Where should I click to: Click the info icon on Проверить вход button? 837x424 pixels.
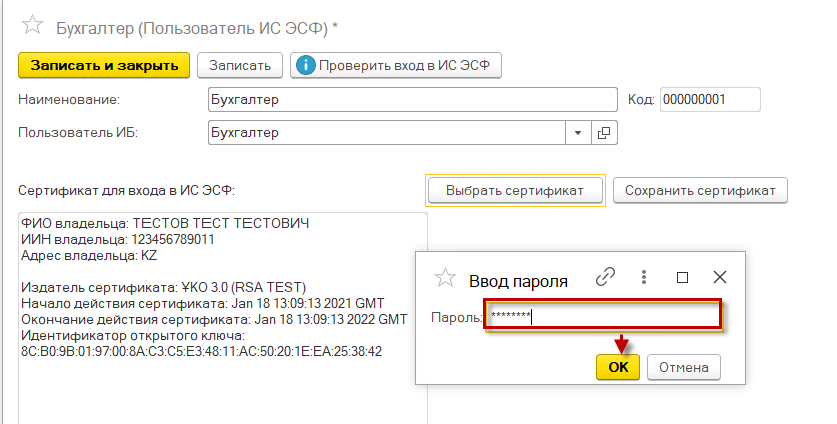tap(305, 65)
